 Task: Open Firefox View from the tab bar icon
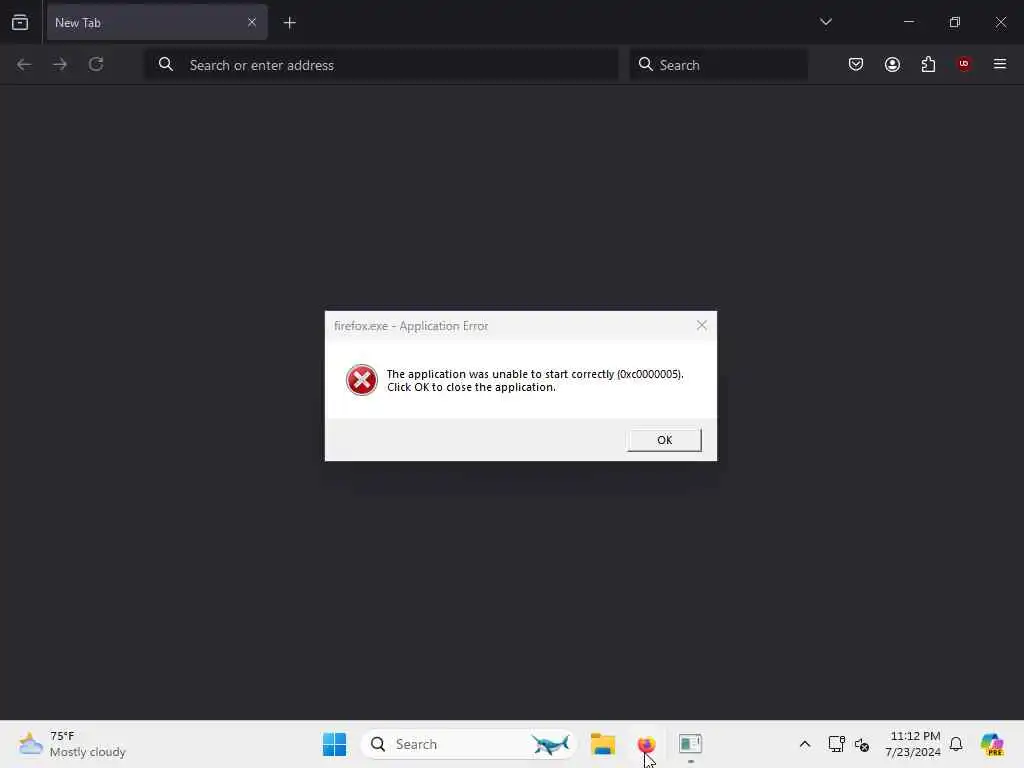coord(20,22)
